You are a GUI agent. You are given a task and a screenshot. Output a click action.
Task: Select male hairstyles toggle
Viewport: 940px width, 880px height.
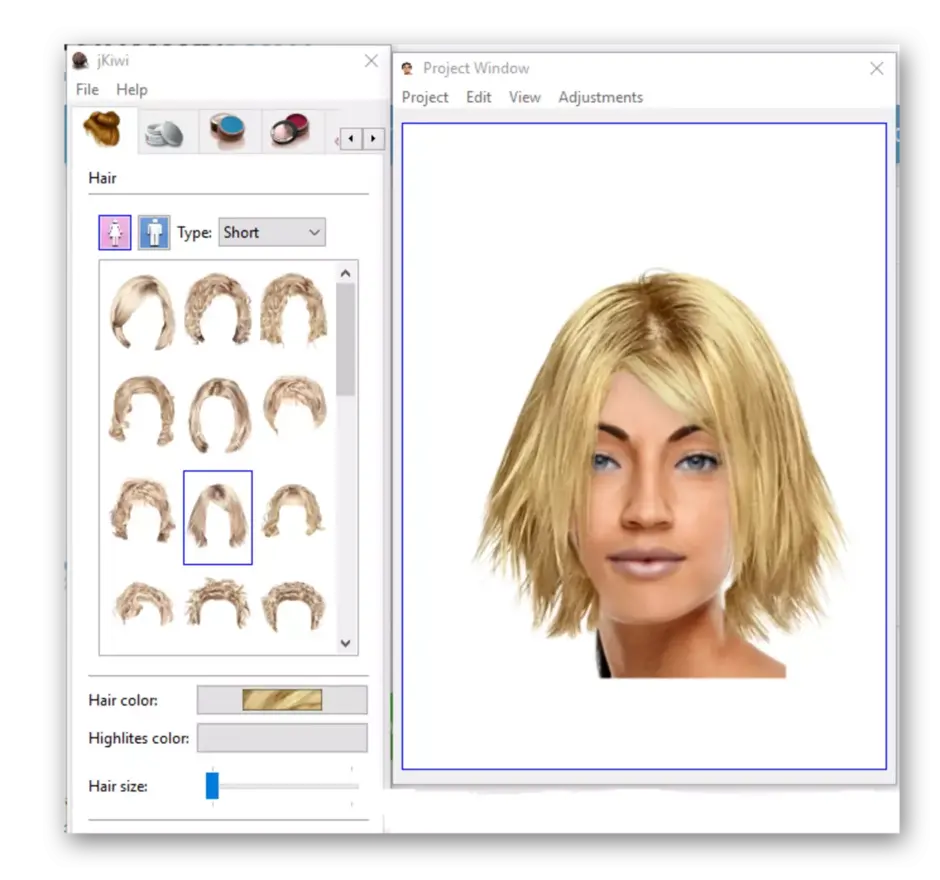[154, 233]
